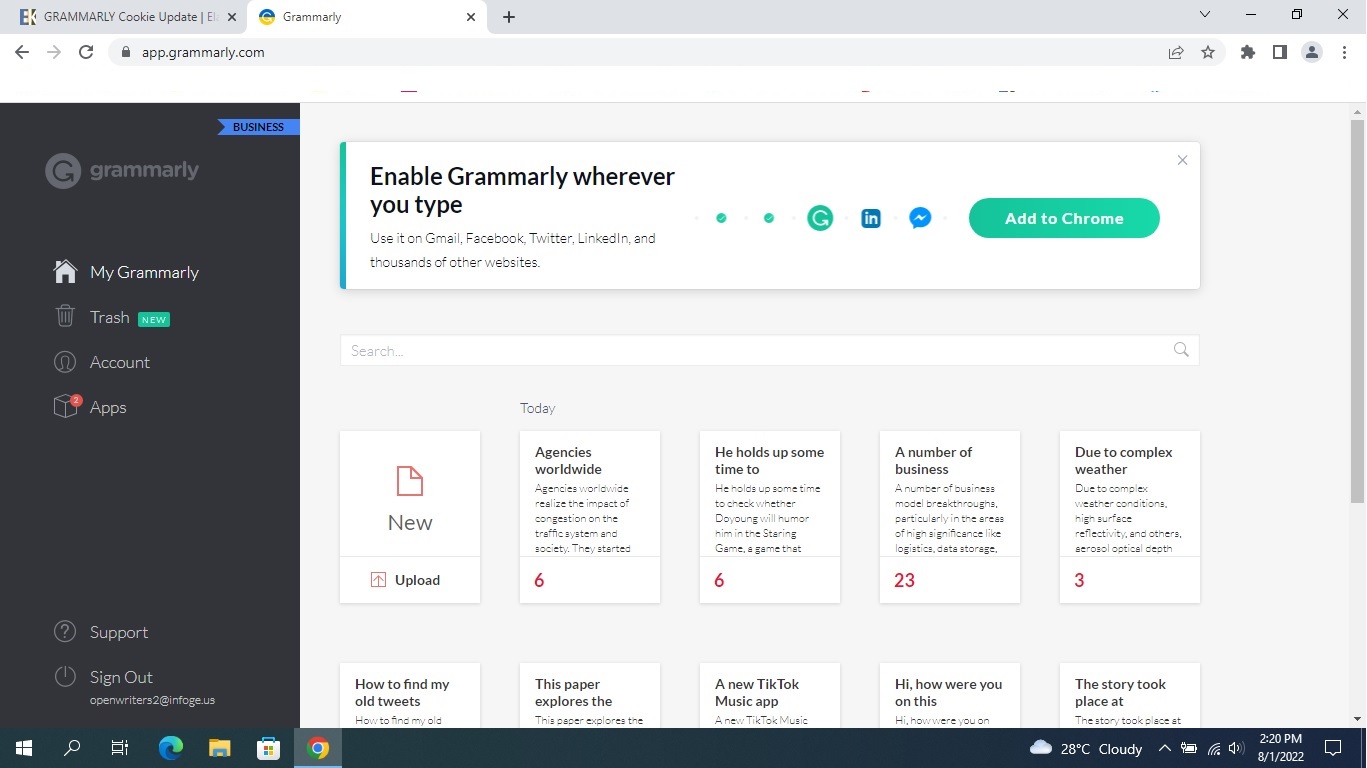Click the LinkedIn icon in banner
Image resolution: width=1367 pixels, height=768 pixels.
tap(871, 218)
